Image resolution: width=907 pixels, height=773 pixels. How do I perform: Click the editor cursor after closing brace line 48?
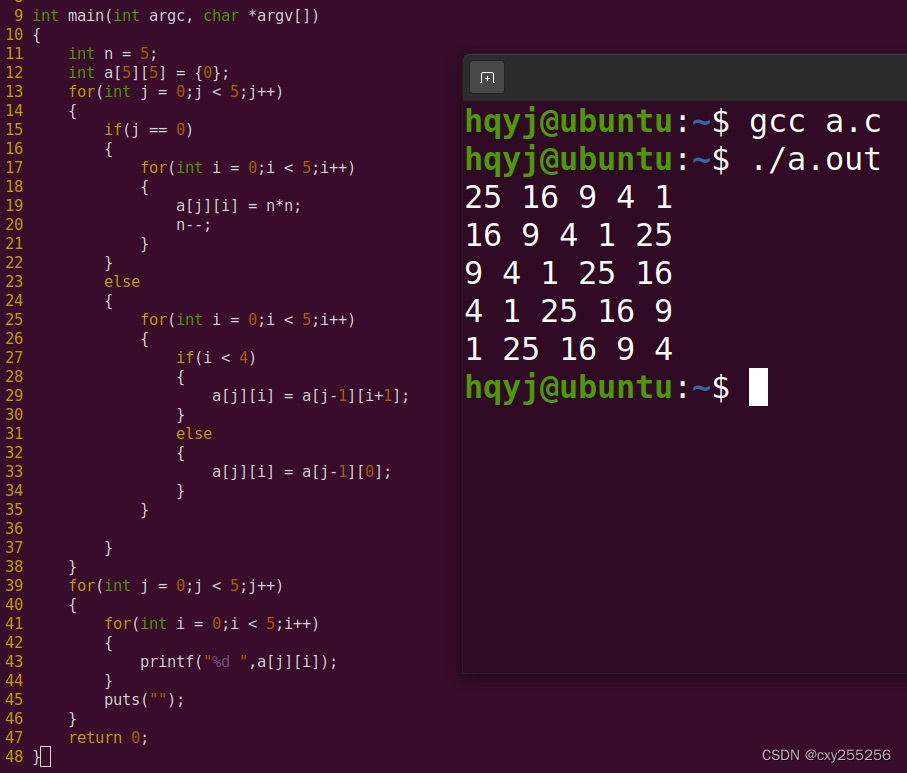(x=46, y=757)
